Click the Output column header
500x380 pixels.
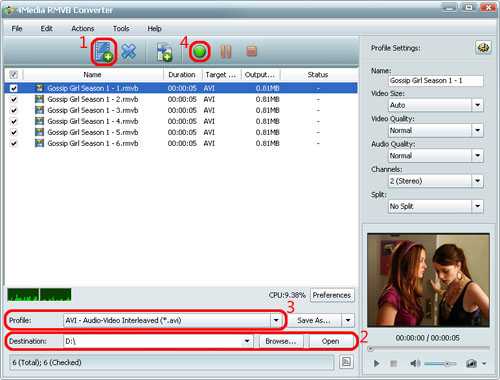(261, 74)
